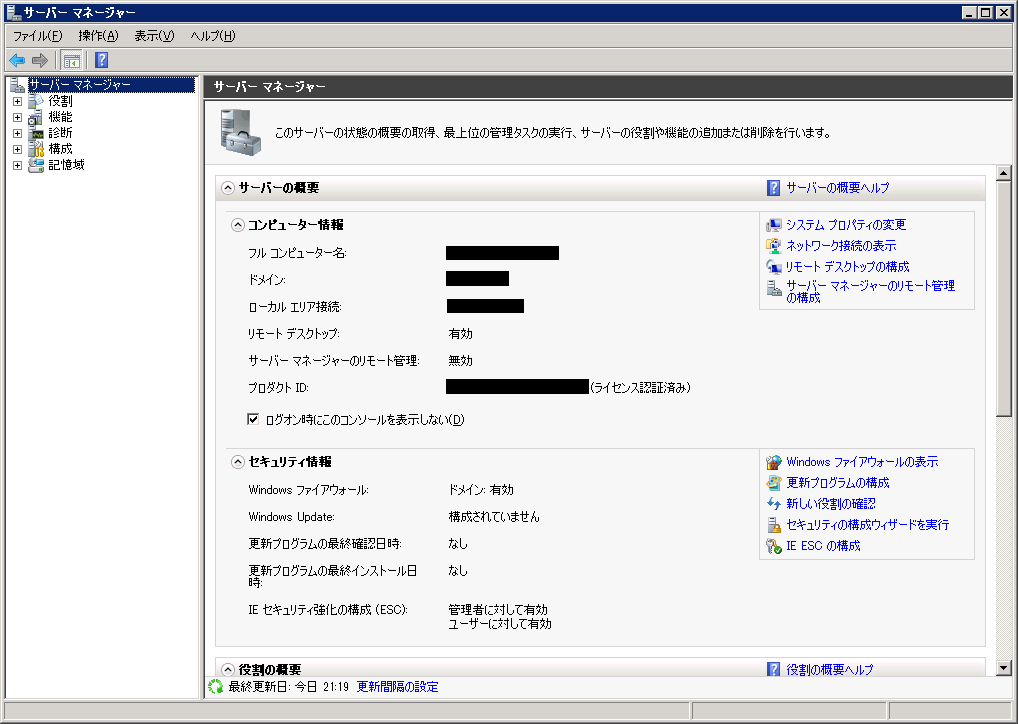Expand the 診断 tree node
Image resolution: width=1018 pixels, height=724 pixels.
[18, 133]
